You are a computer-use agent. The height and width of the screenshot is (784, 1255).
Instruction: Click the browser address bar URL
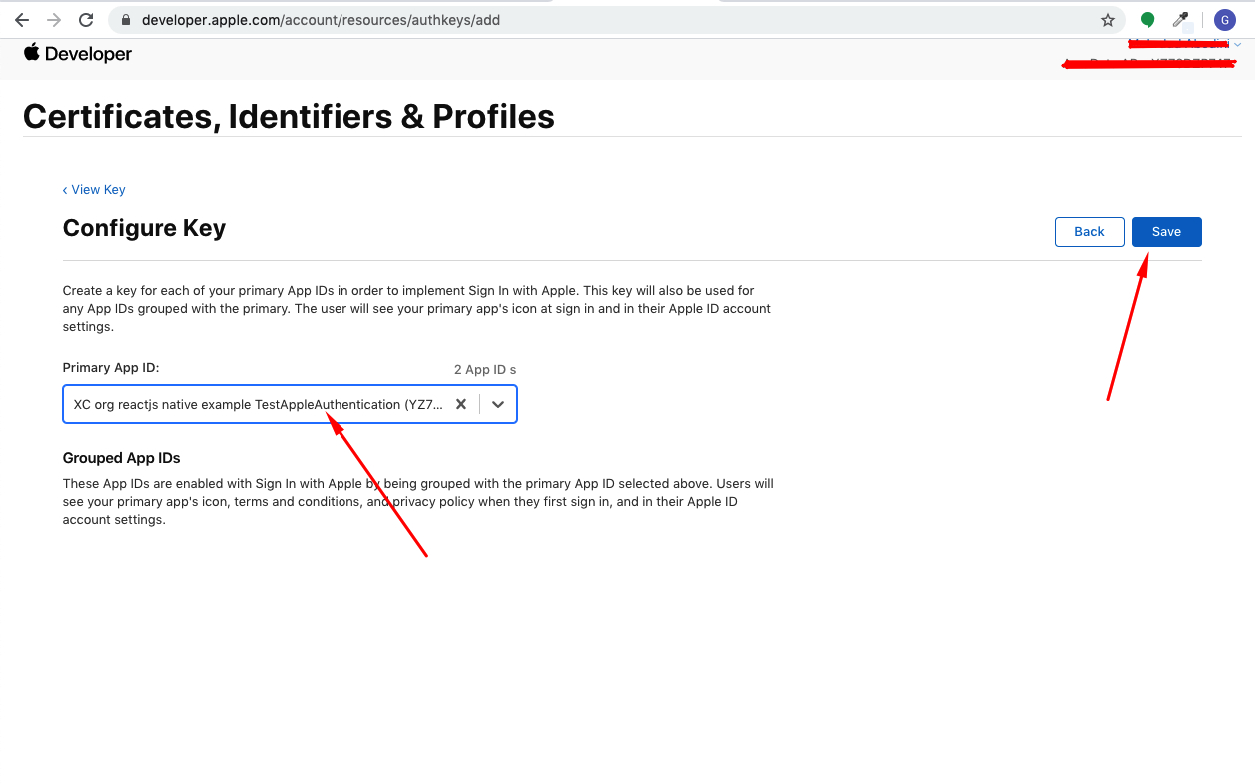[320, 20]
